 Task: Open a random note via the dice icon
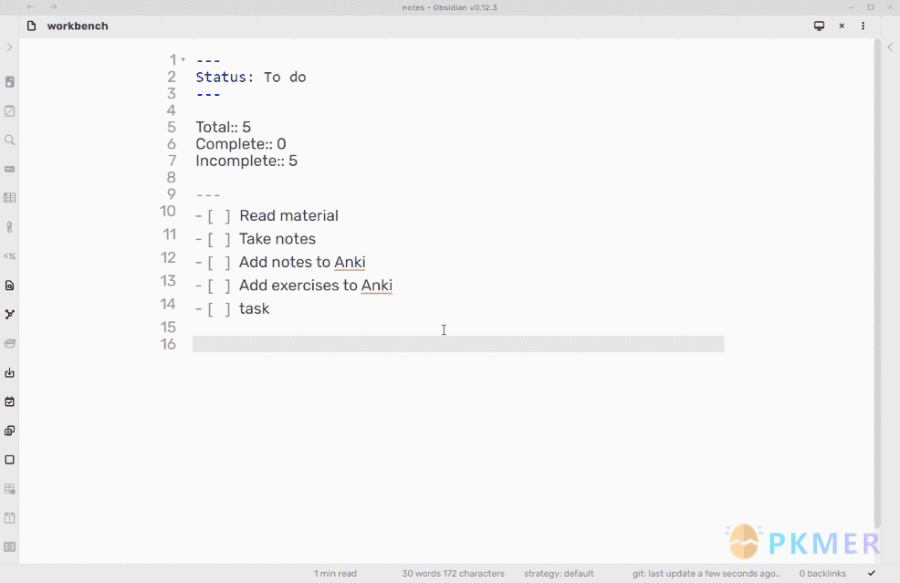tap(10, 111)
